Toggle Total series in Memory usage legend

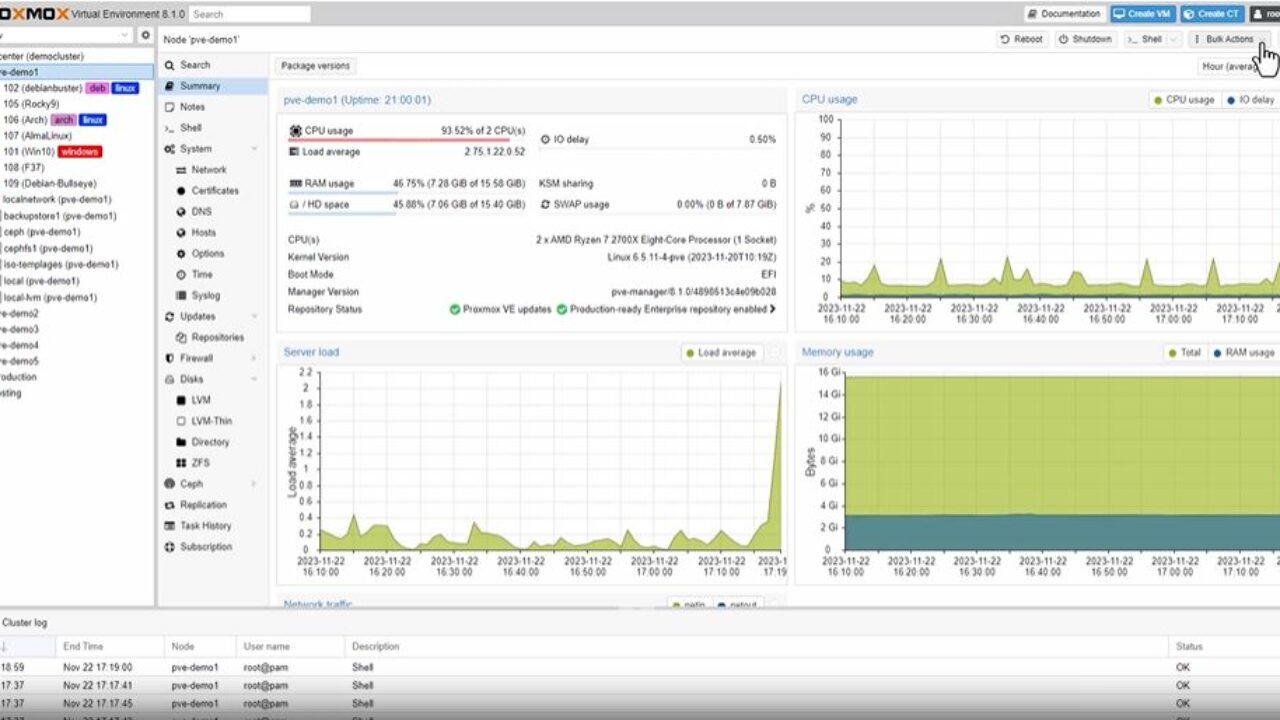pos(1183,353)
